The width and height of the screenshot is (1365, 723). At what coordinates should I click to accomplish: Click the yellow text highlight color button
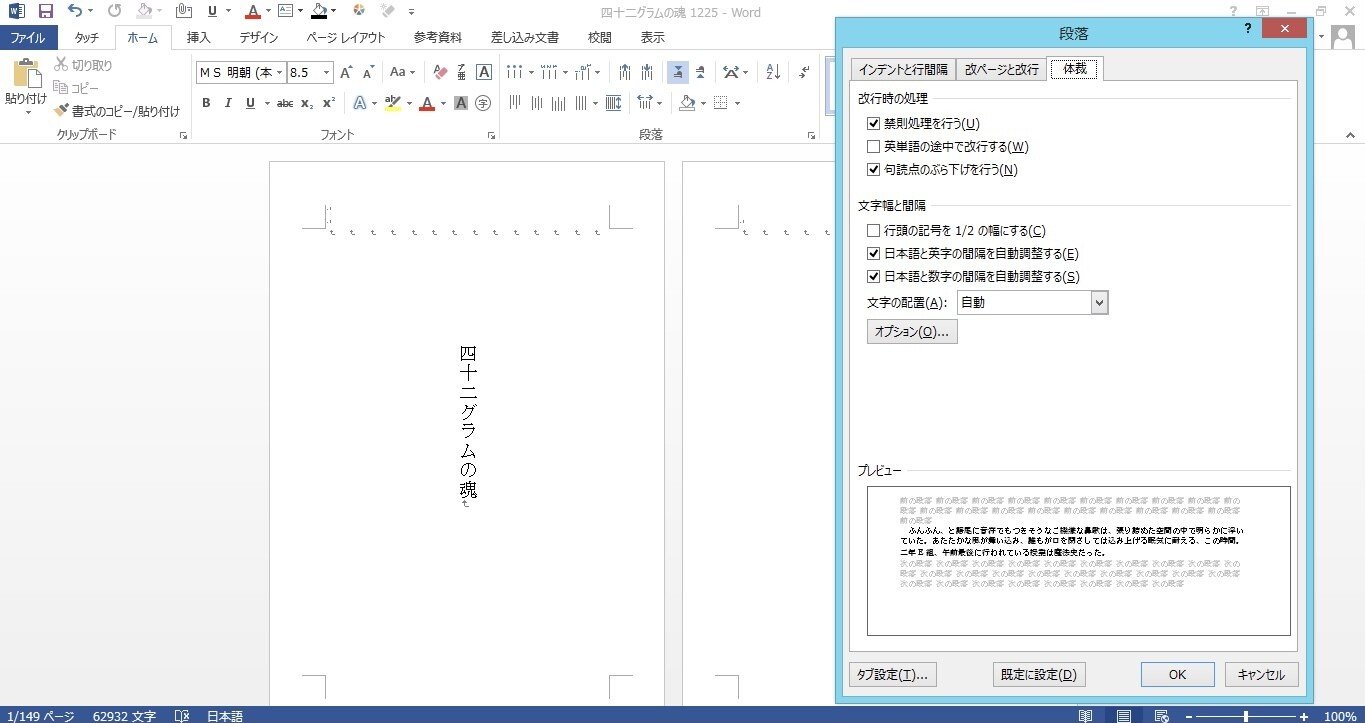[x=392, y=103]
